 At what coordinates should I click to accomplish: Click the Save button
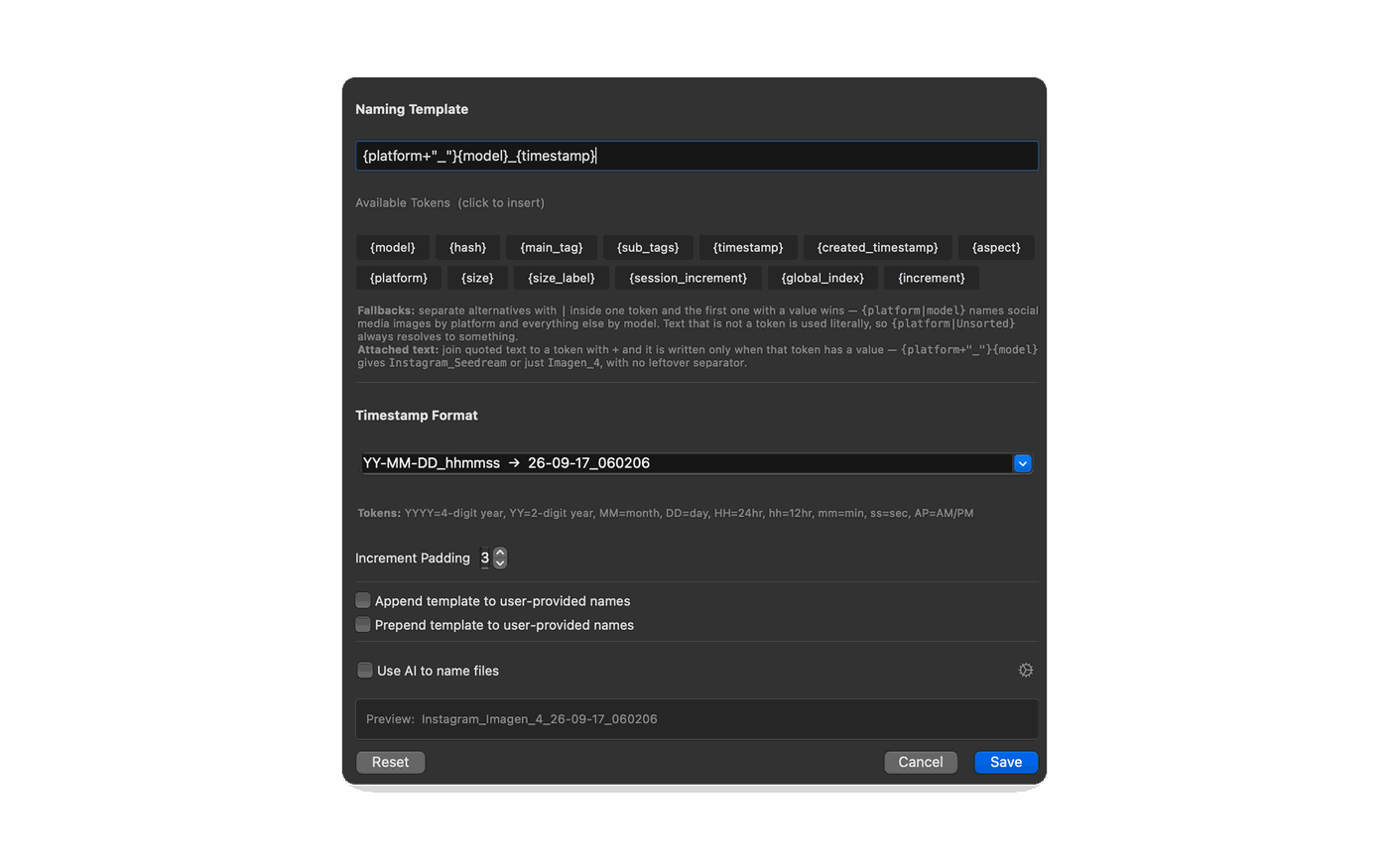click(x=1006, y=762)
